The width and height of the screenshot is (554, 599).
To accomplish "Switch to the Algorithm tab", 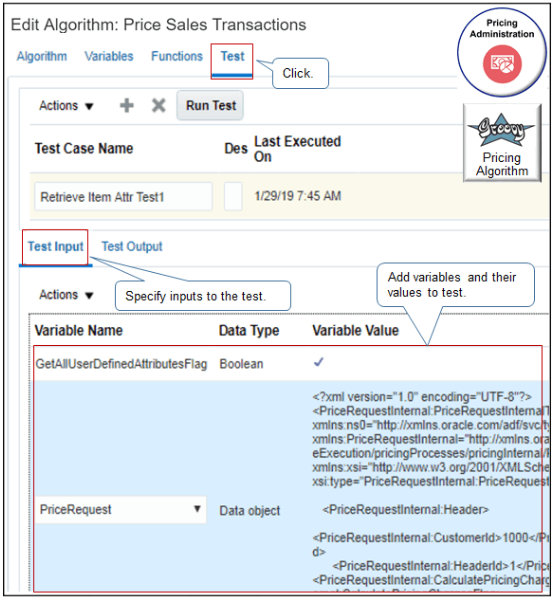I will pos(42,56).
